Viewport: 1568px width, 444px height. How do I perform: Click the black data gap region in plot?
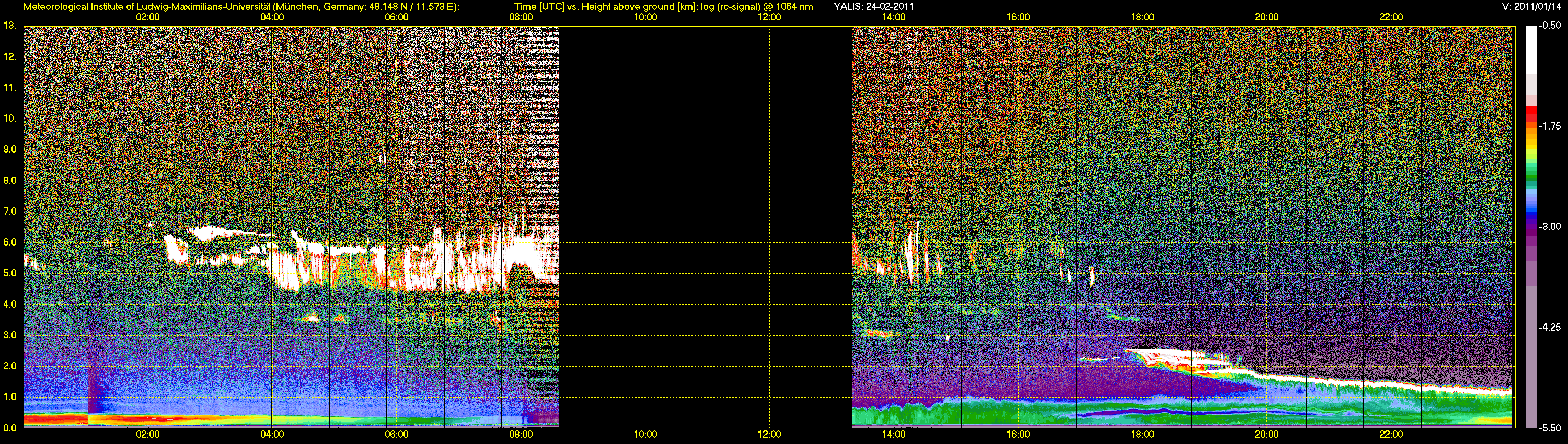[705, 225]
